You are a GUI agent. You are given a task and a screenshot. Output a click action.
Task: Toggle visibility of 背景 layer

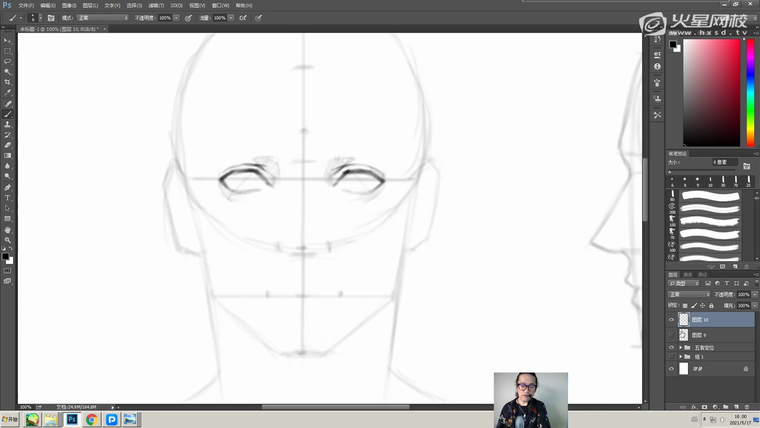(671, 369)
